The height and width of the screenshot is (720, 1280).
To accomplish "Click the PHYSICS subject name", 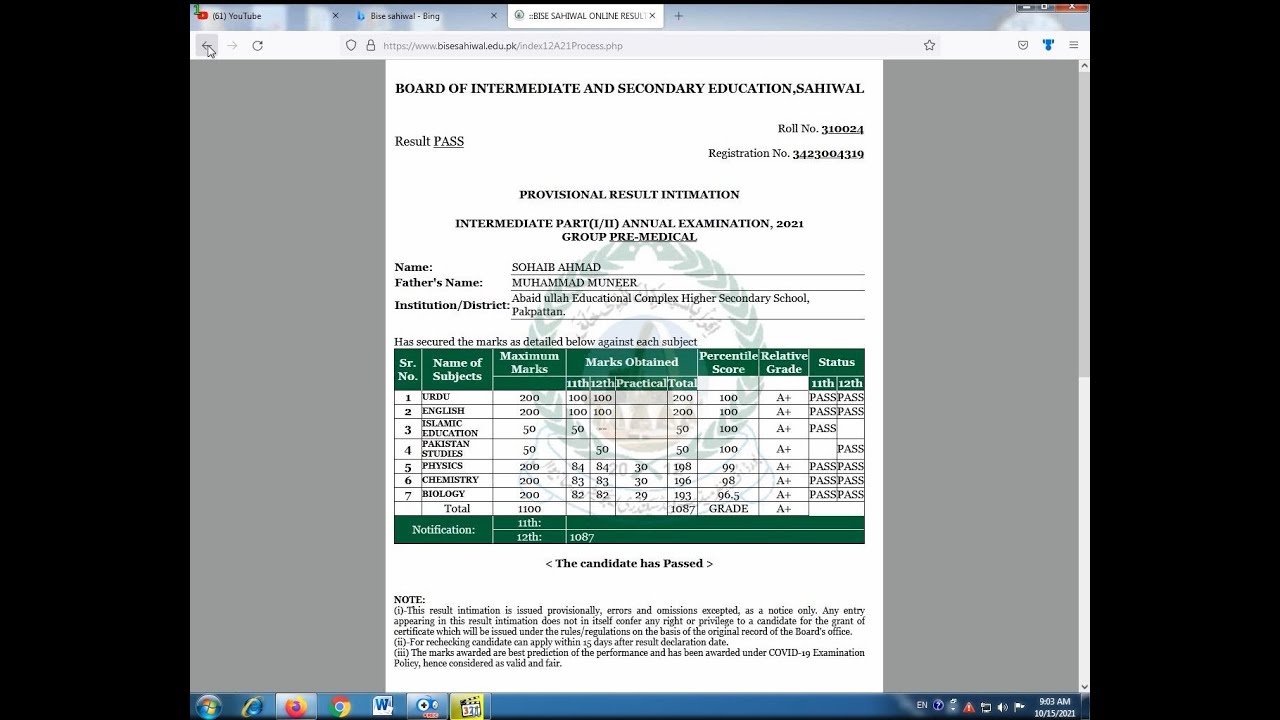I will 442,466.
